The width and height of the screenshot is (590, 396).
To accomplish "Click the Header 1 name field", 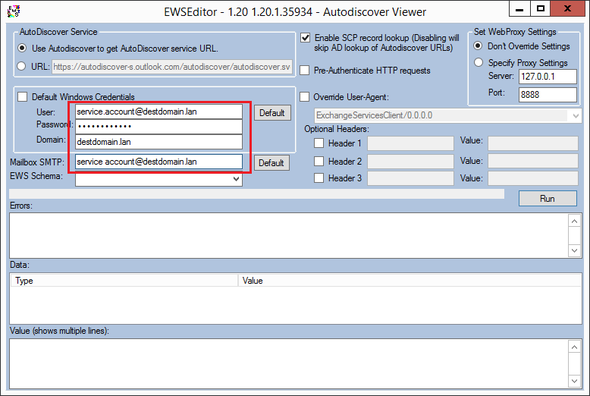I will (x=411, y=143).
